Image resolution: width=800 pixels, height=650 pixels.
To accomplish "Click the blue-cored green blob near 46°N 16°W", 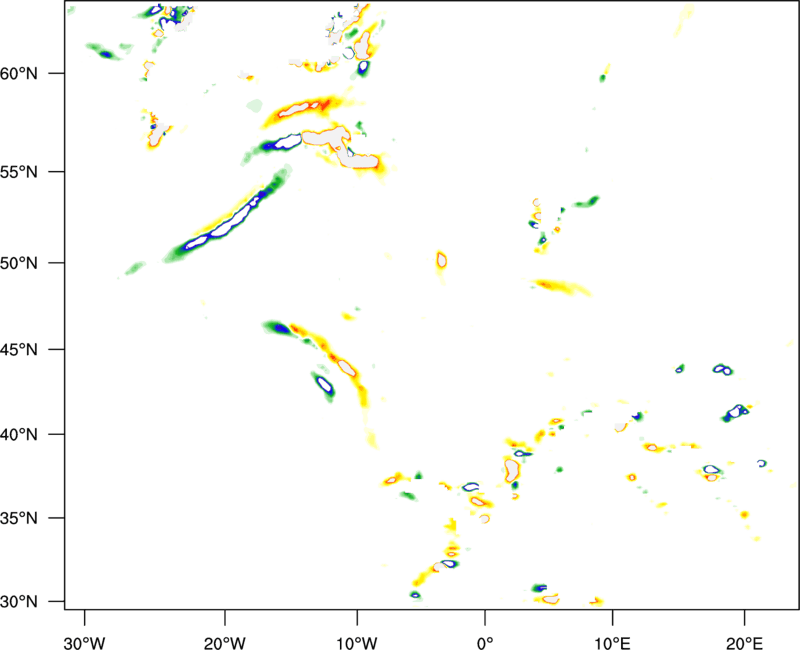I will (279, 327).
